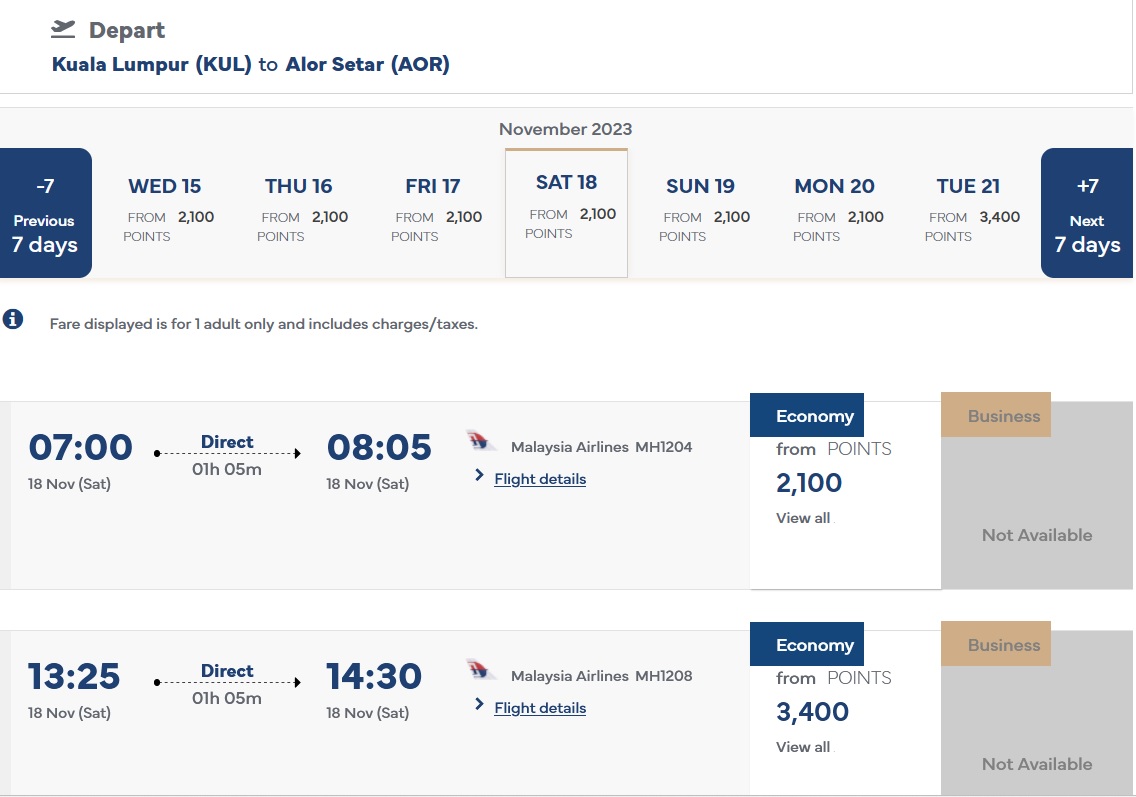This screenshot has height=797, width=1136.
Task: Open Flight details link for MH1204
Action: 540,479
